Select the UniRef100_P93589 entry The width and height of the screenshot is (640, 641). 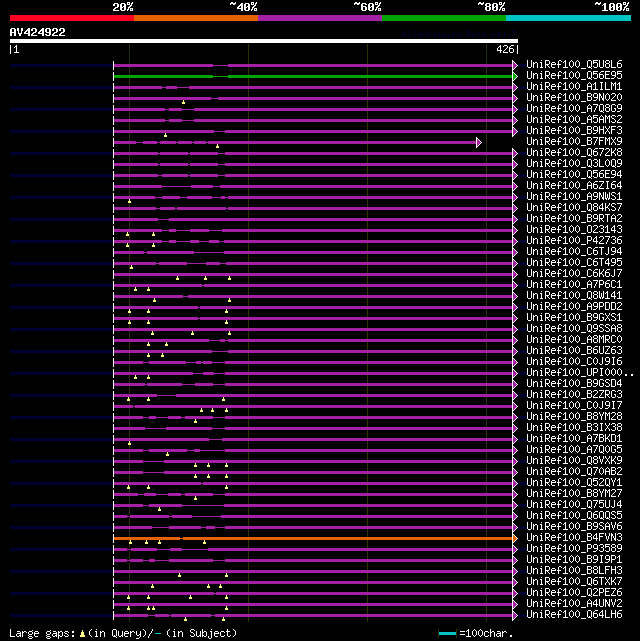point(574,549)
